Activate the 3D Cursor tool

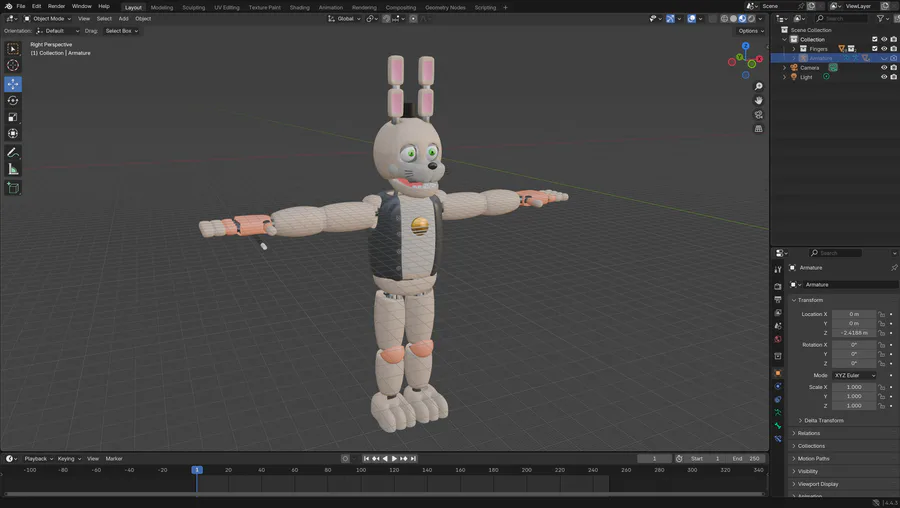click(13, 65)
